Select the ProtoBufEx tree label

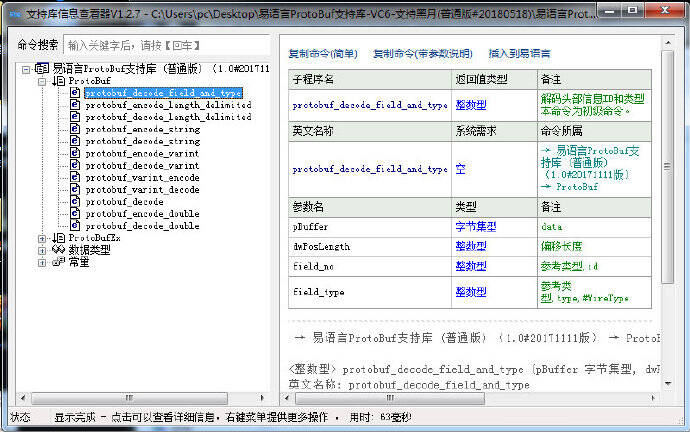[x=94, y=238]
